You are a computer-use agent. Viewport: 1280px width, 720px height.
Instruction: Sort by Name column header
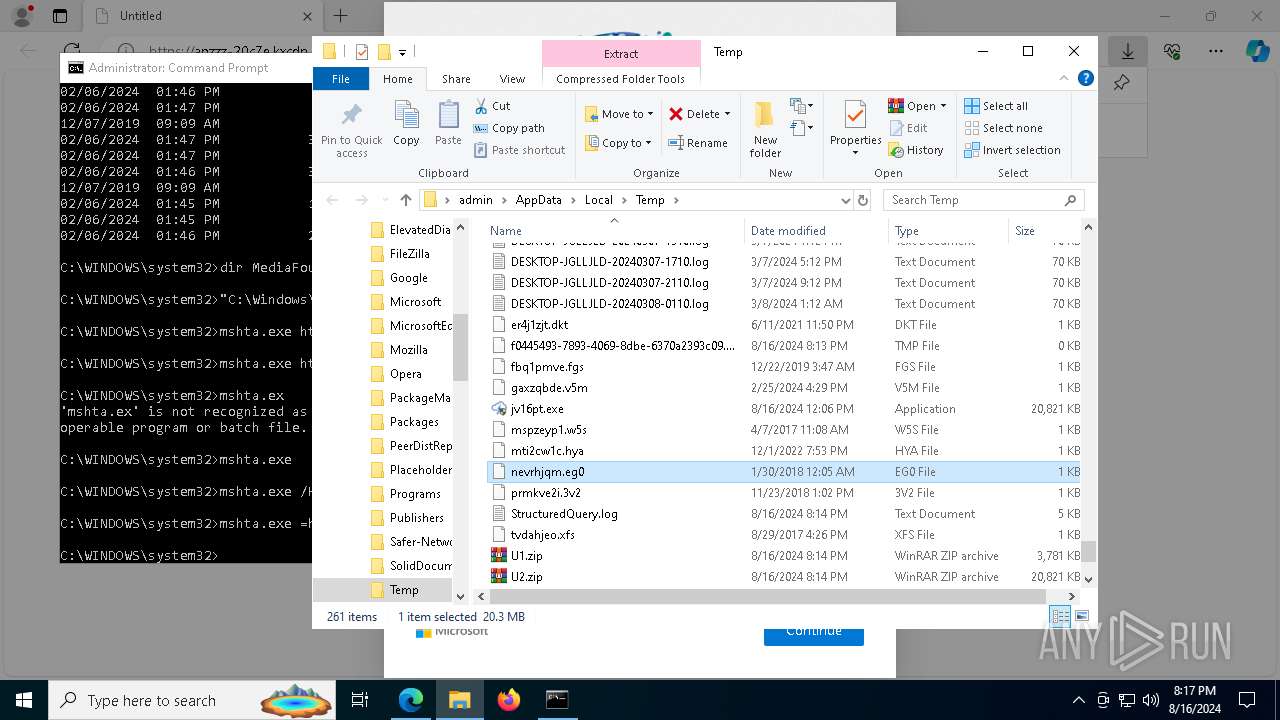613,230
